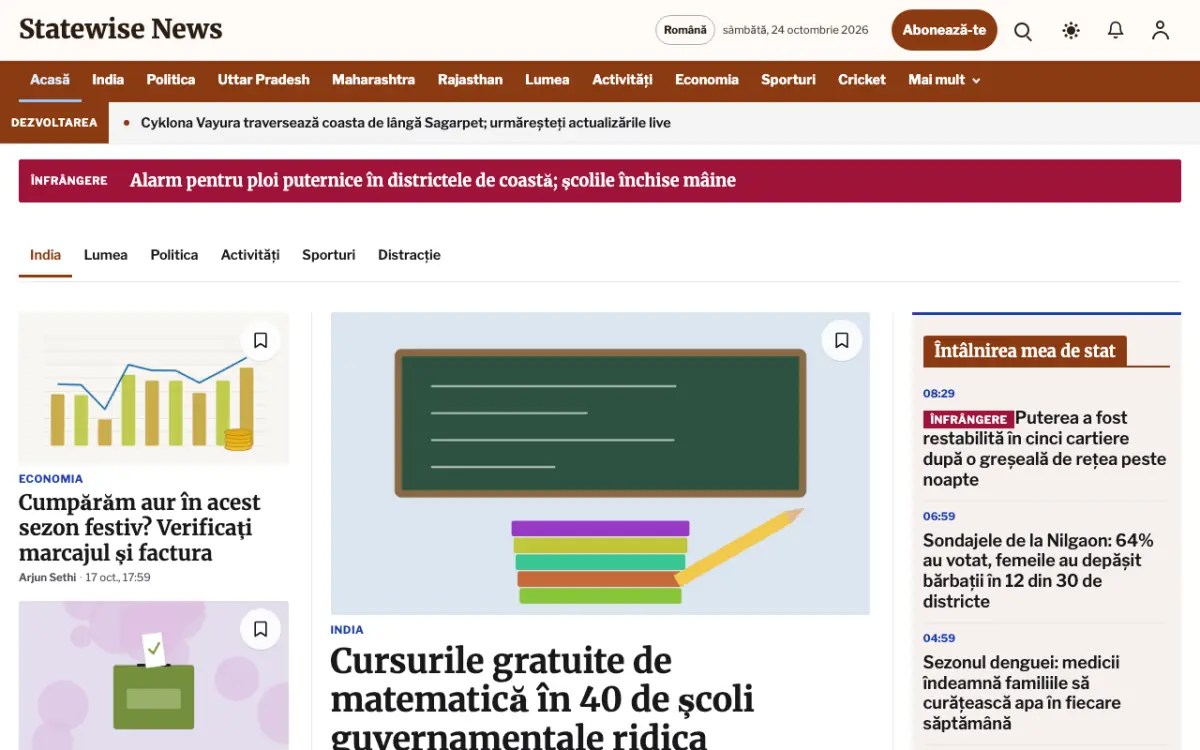Open free math courses headline
This screenshot has height=750, width=1200.
(542, 698)
